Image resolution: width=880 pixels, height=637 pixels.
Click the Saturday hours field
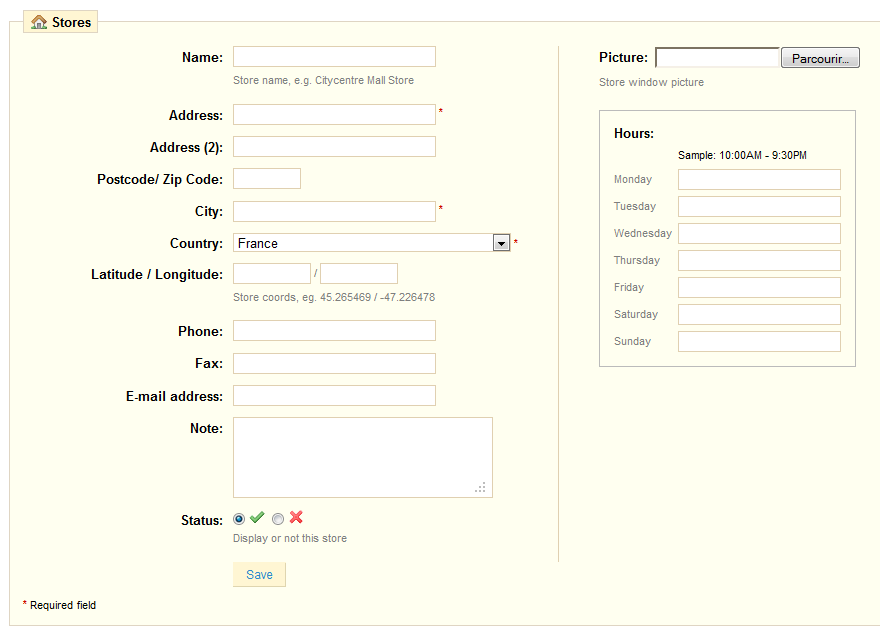click(x=759, y=314)
